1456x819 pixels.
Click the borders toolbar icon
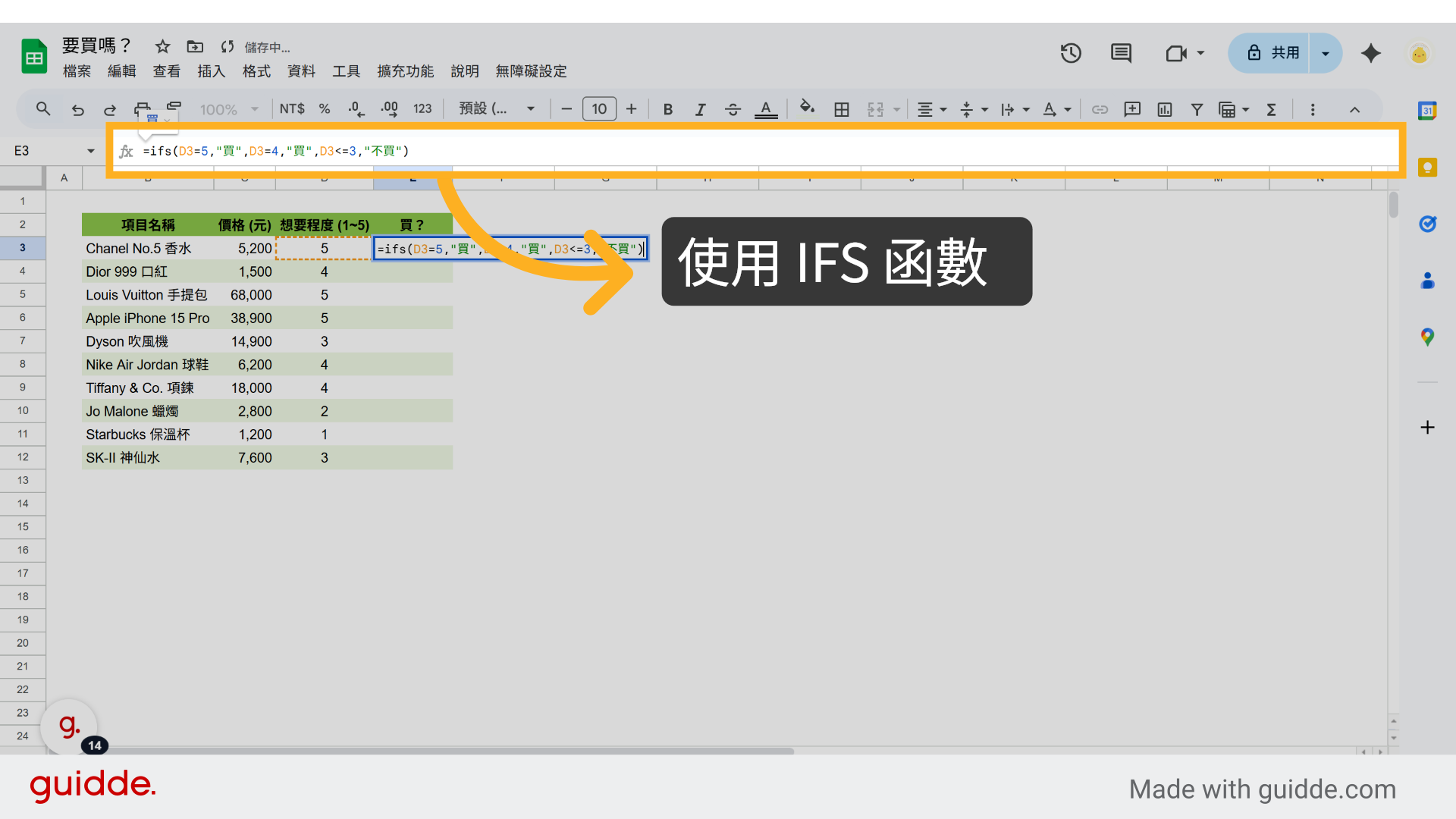coord(841,109)
